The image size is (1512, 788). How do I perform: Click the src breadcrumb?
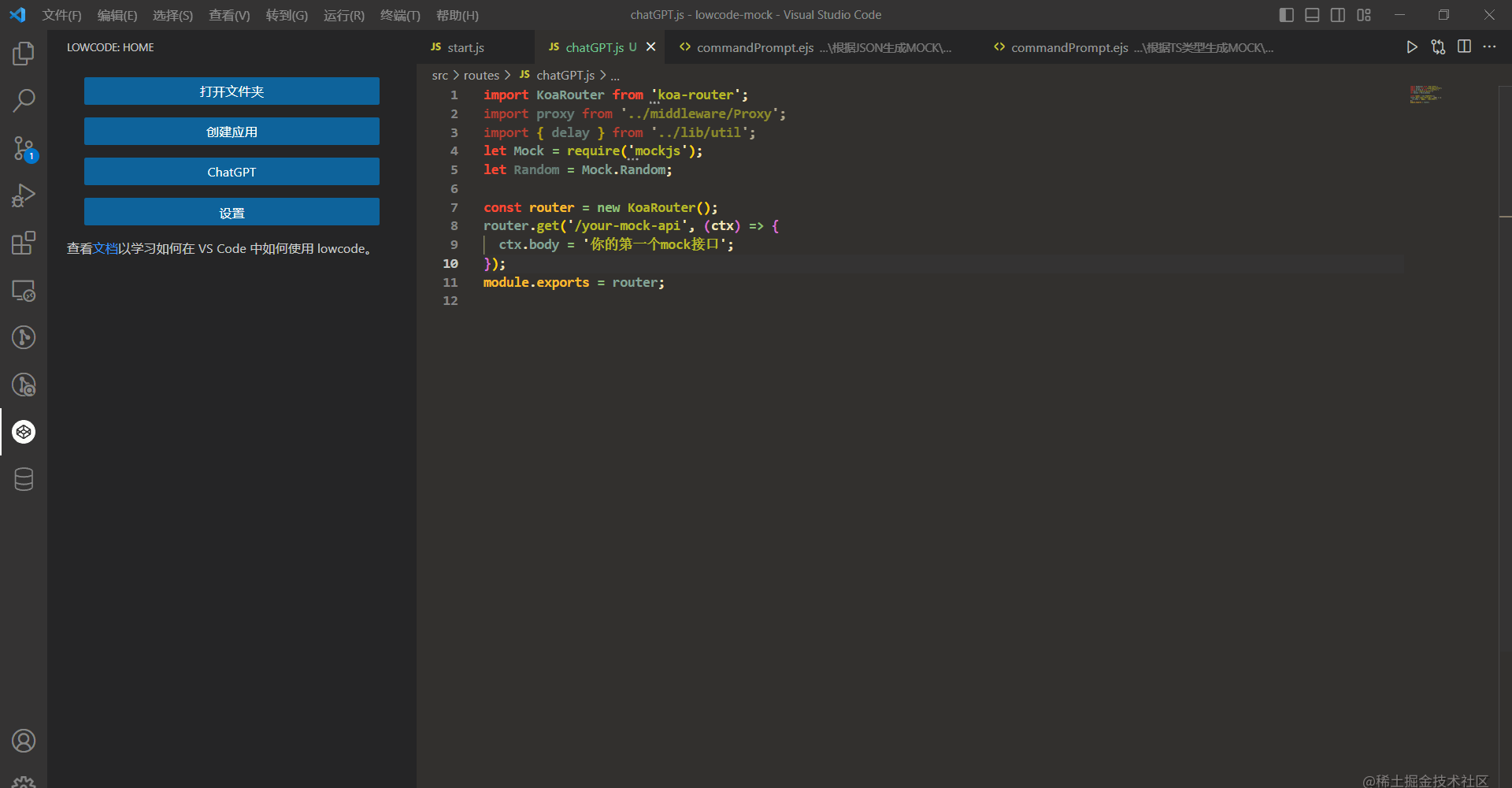439,76
